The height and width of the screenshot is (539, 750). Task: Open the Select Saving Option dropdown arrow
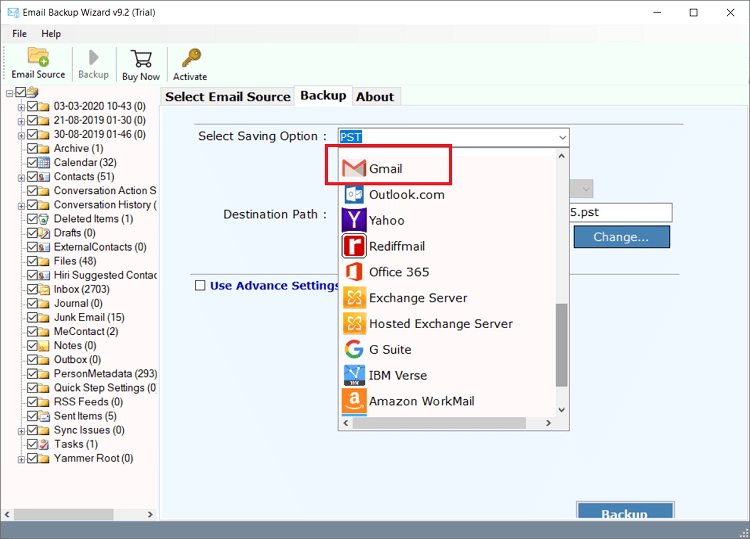(562, 137)
